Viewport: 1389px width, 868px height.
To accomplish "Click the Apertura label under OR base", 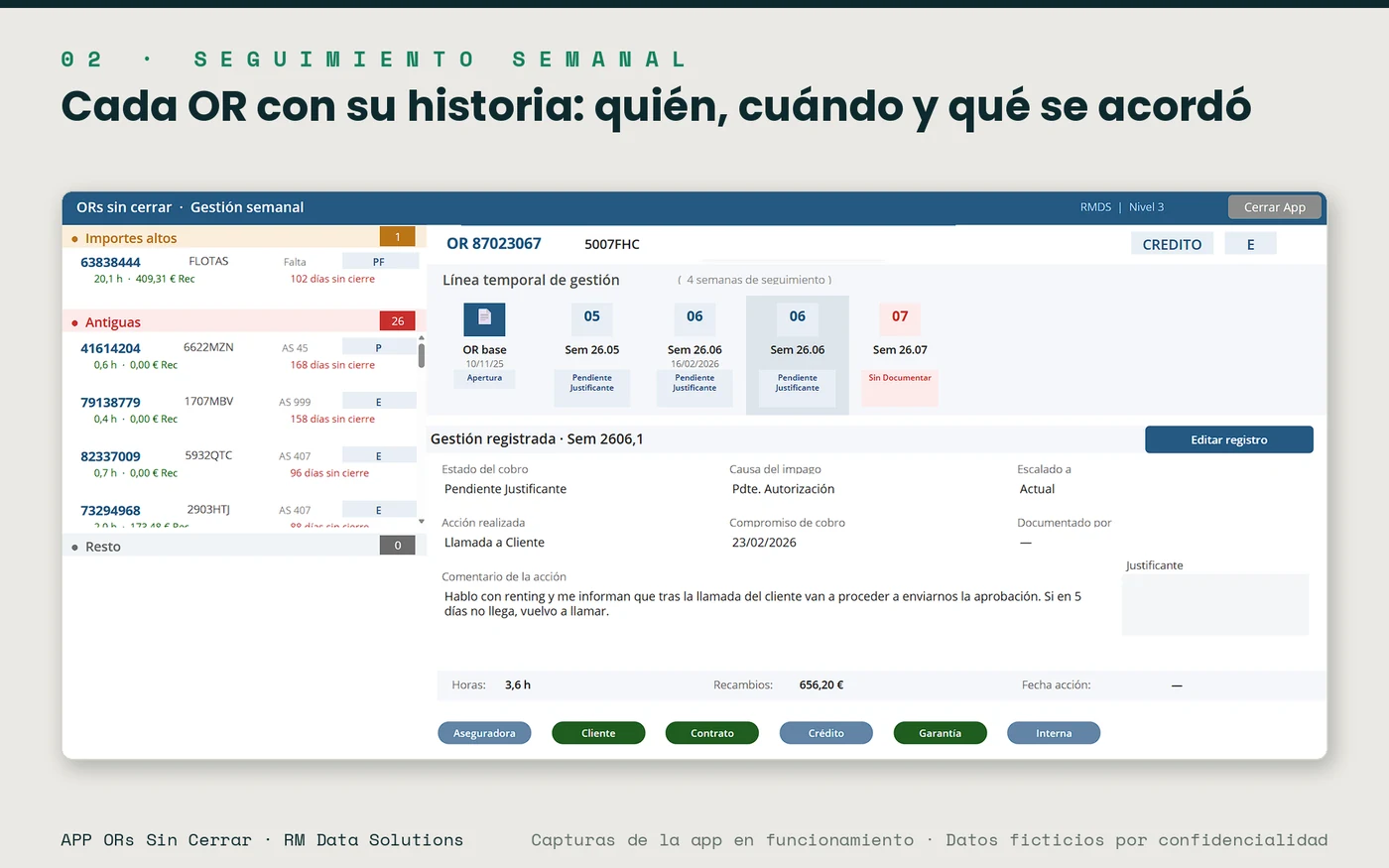I will point(484,378).
